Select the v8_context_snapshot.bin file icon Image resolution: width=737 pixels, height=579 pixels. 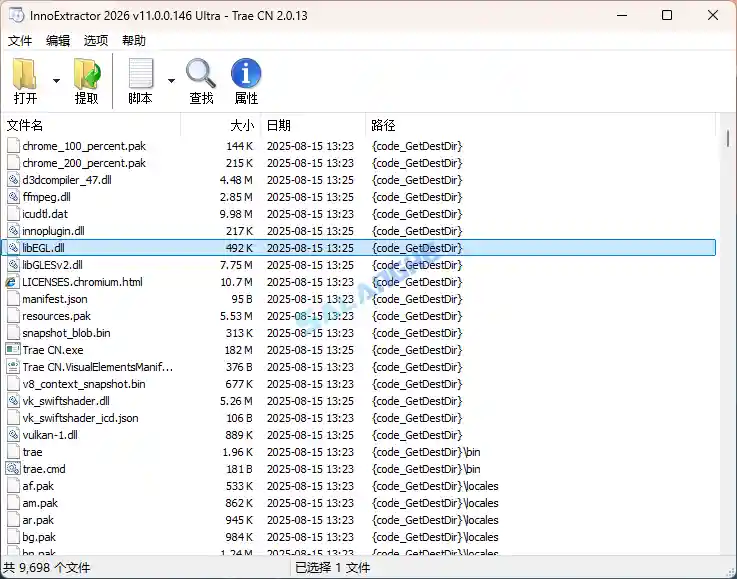[14, 384]
